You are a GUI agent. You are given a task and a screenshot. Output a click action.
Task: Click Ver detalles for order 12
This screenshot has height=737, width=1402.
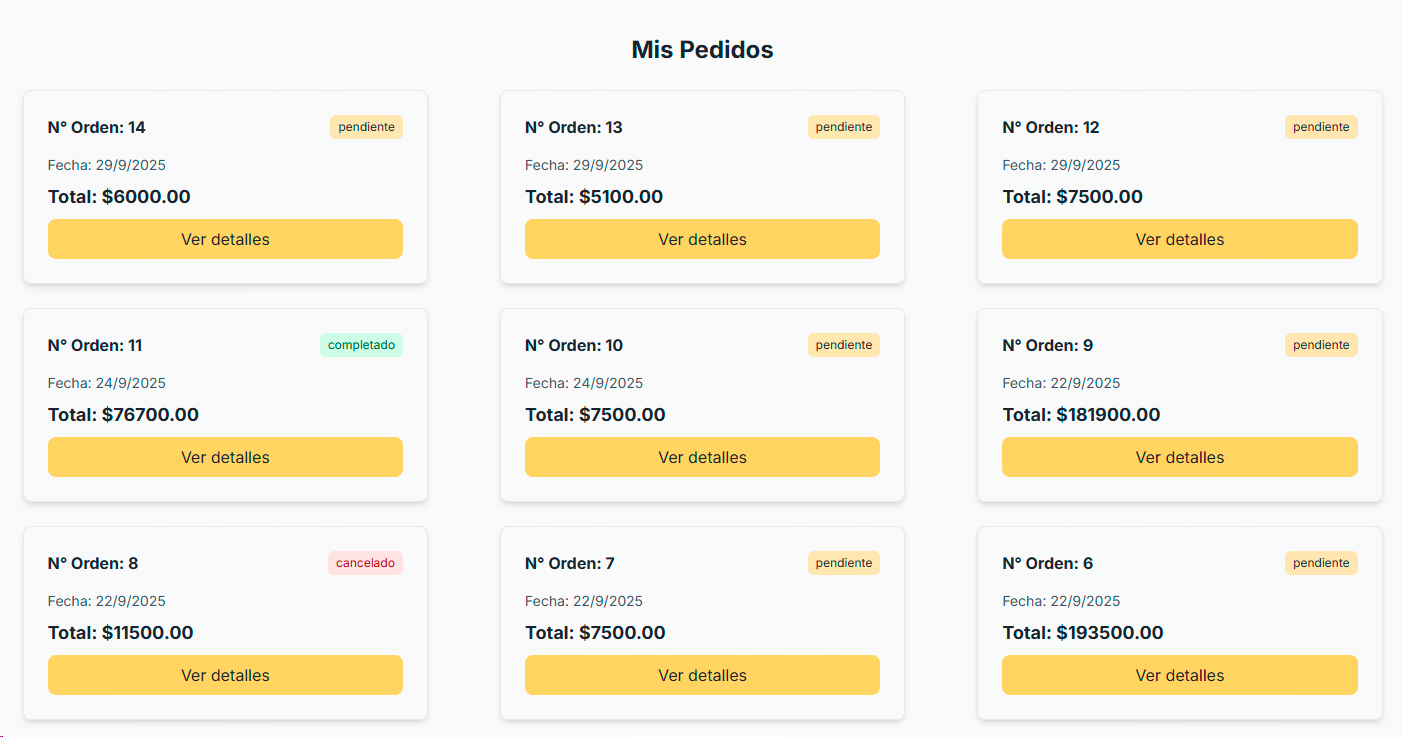click(1180, 239)
